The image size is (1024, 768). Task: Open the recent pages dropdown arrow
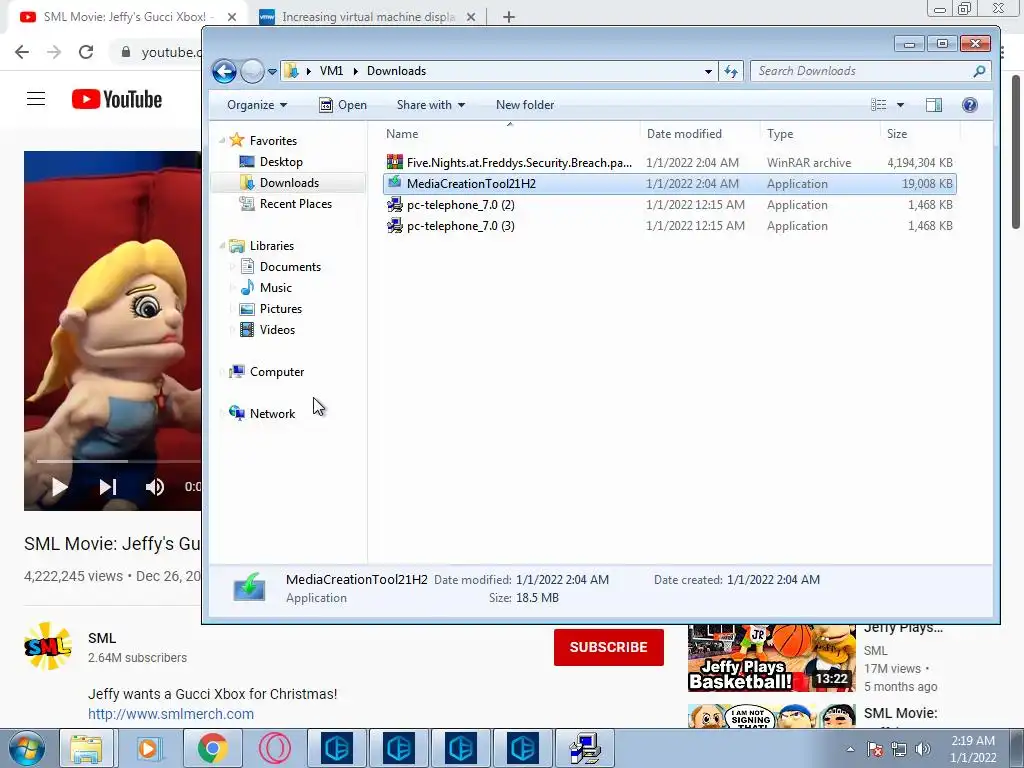[272, 71]
